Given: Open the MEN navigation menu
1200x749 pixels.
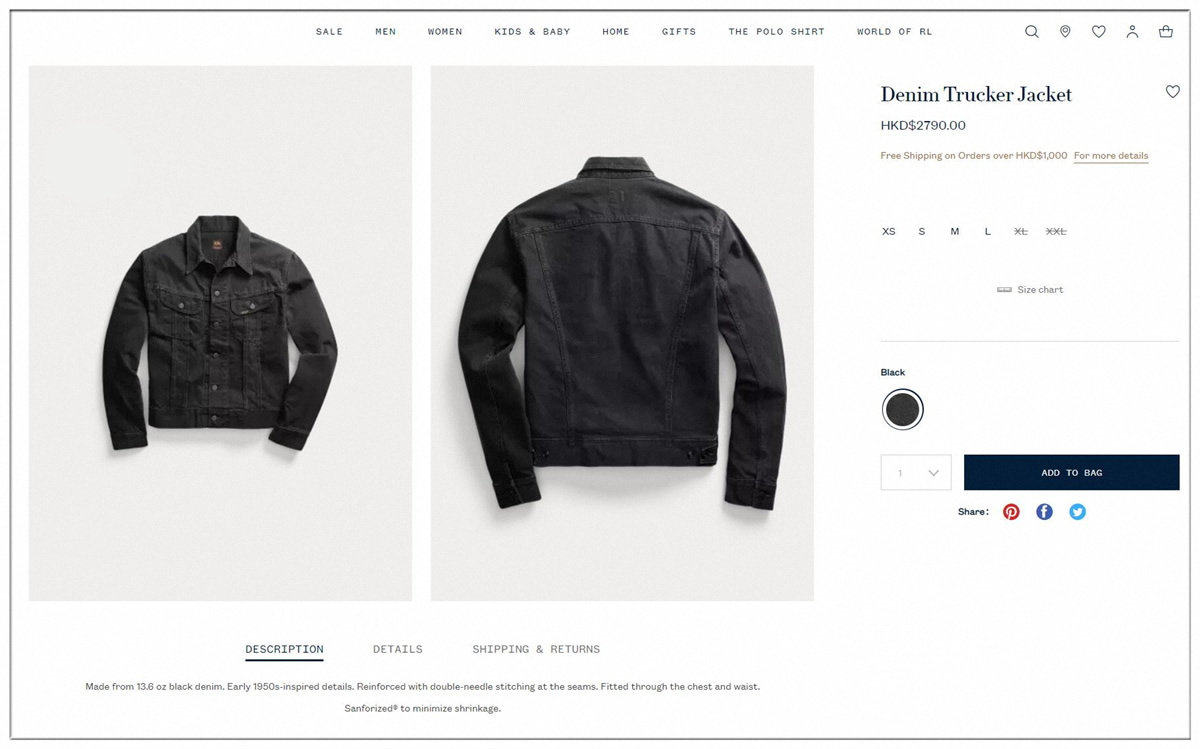Looking at the screenshot, I should click(386, 32).
